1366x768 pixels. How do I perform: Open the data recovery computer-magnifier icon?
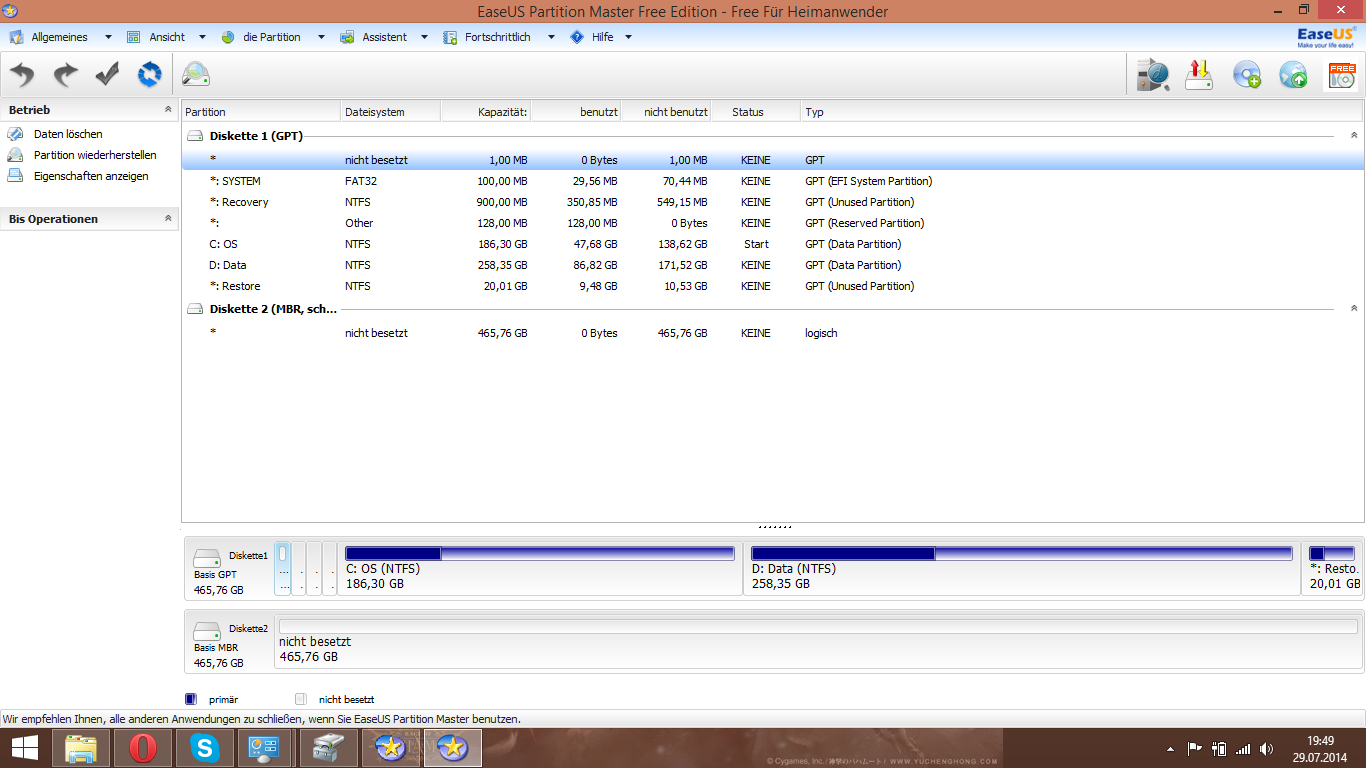[1153, 75]
